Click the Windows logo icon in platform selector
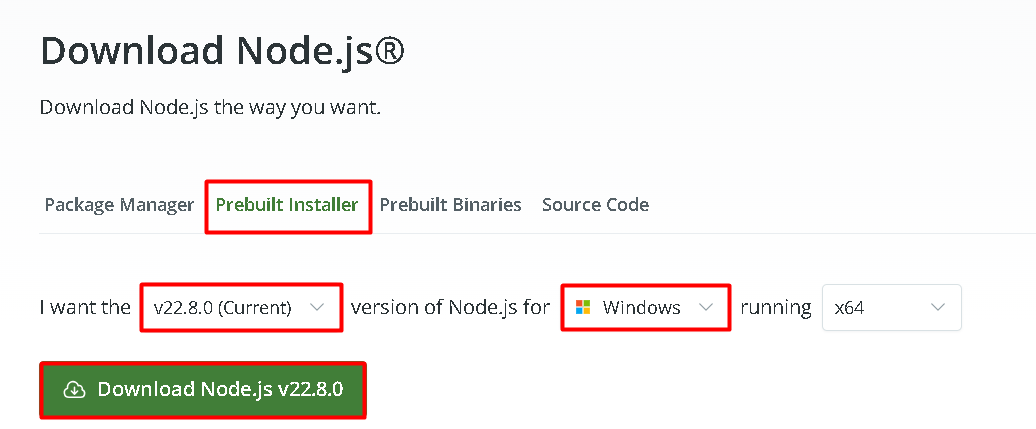Screen dimensions: 1036x429 [x=582, y=308]
